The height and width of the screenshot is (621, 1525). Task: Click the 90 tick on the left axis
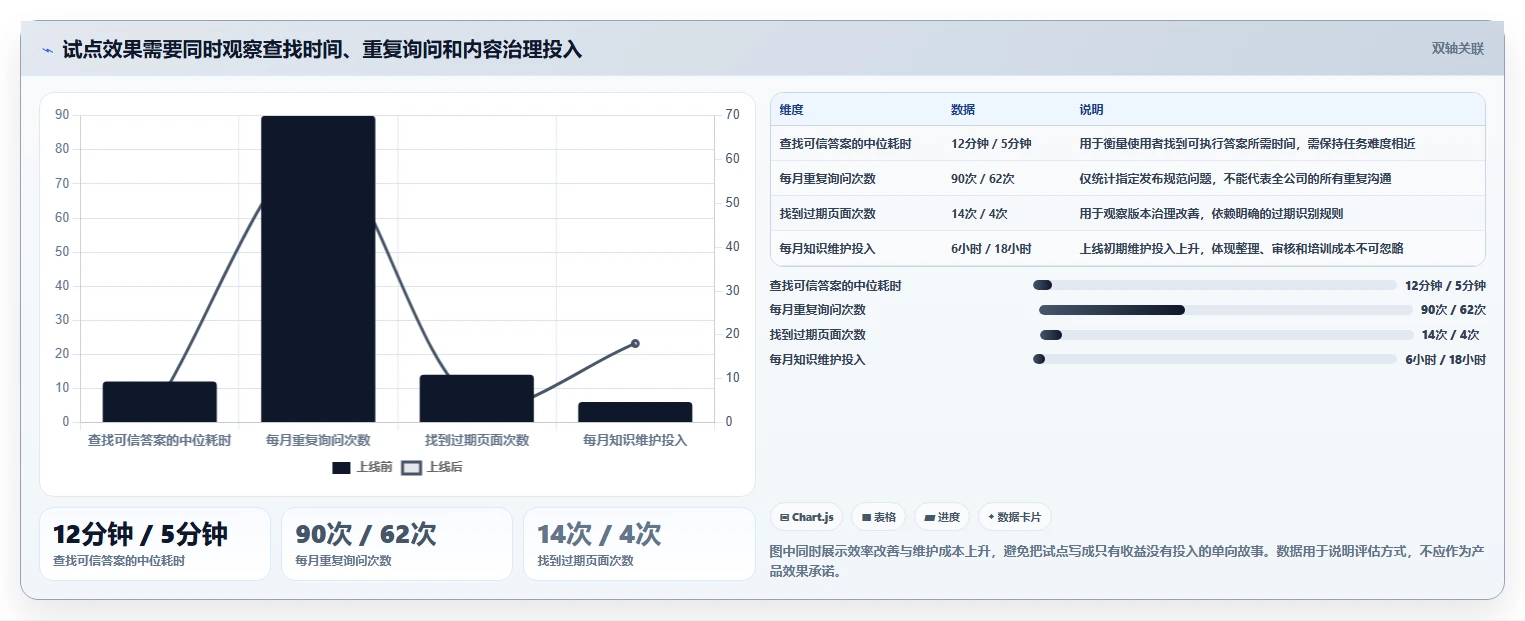[62, 115]
